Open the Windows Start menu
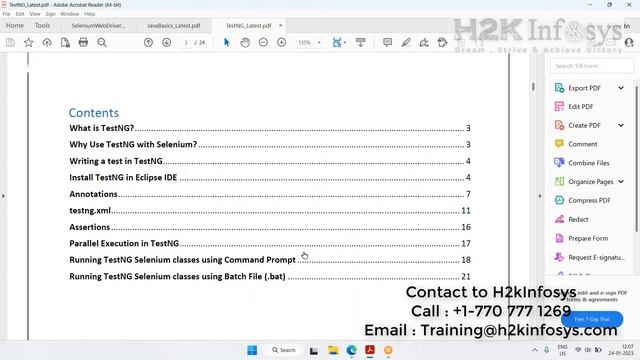640x360 pixels. [252, 350]
